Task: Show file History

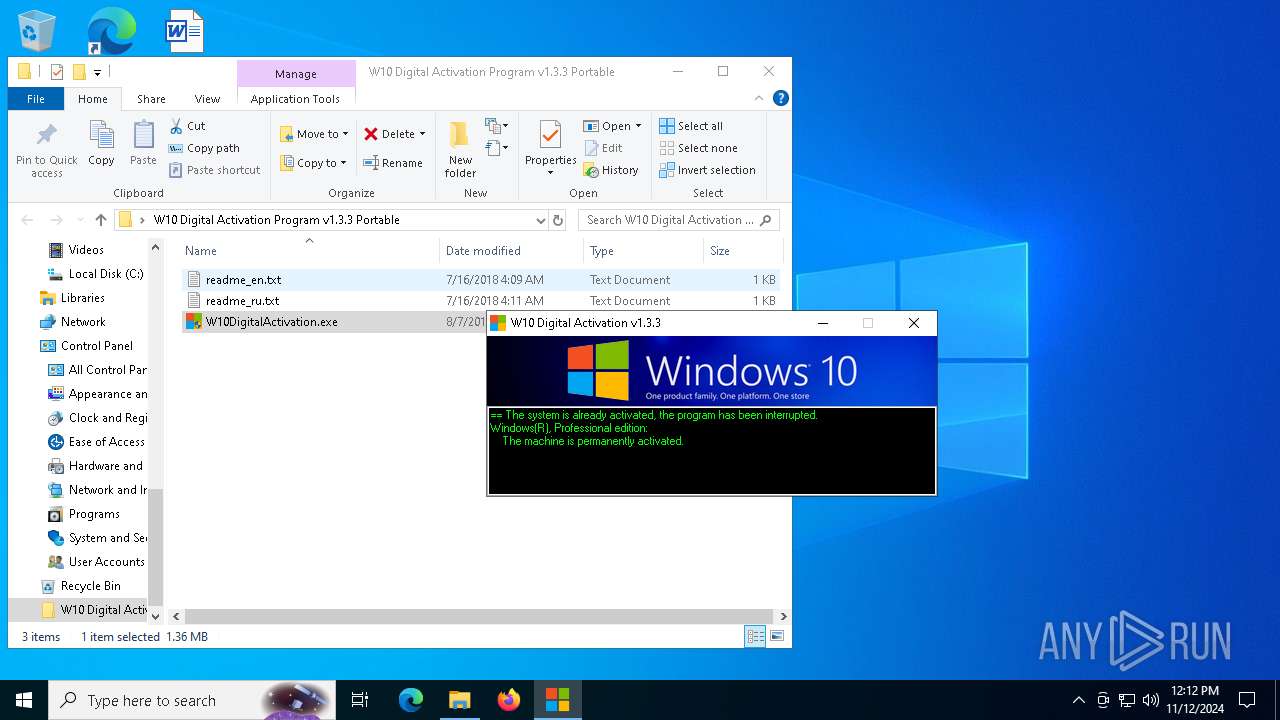Action: coord(611,170)
